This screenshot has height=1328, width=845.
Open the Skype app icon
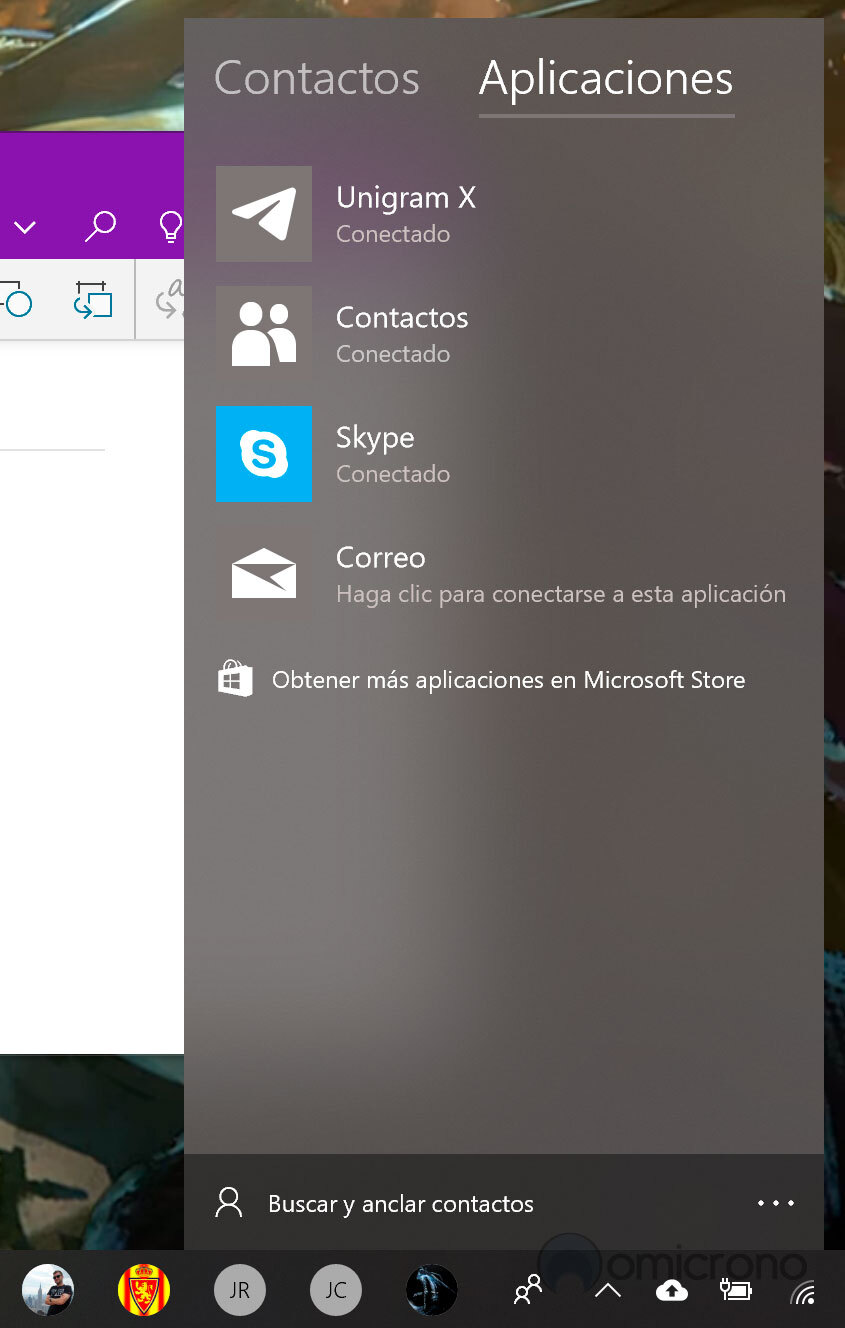[264, 454]
